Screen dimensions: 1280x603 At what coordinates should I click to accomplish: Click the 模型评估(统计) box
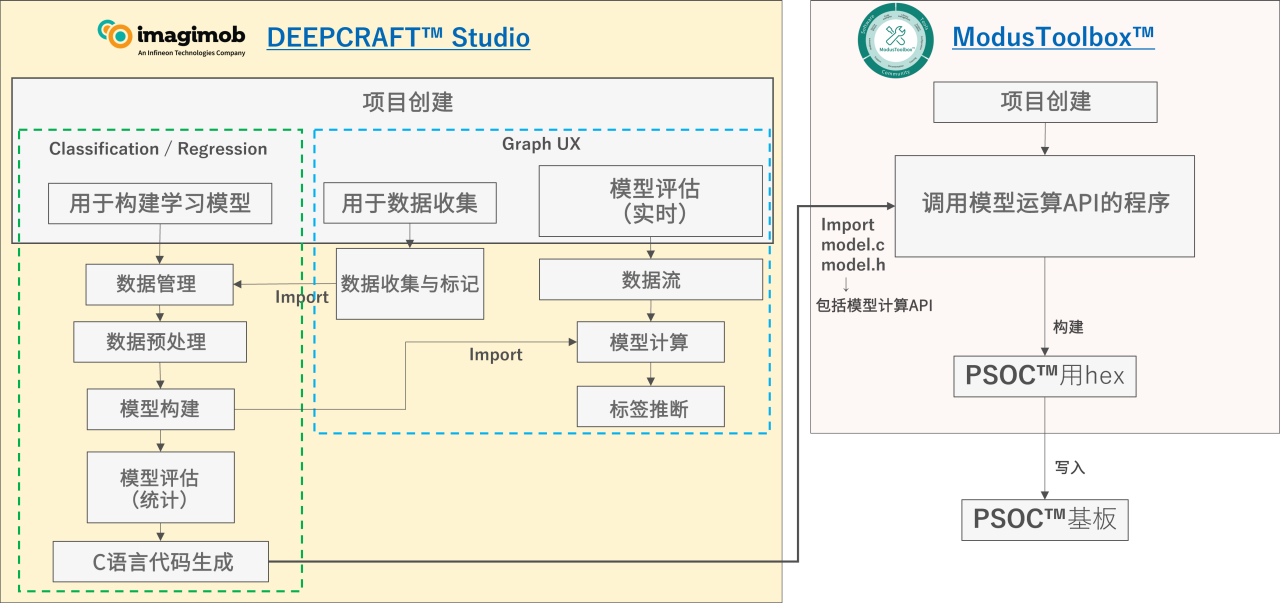tap(160, 487)
